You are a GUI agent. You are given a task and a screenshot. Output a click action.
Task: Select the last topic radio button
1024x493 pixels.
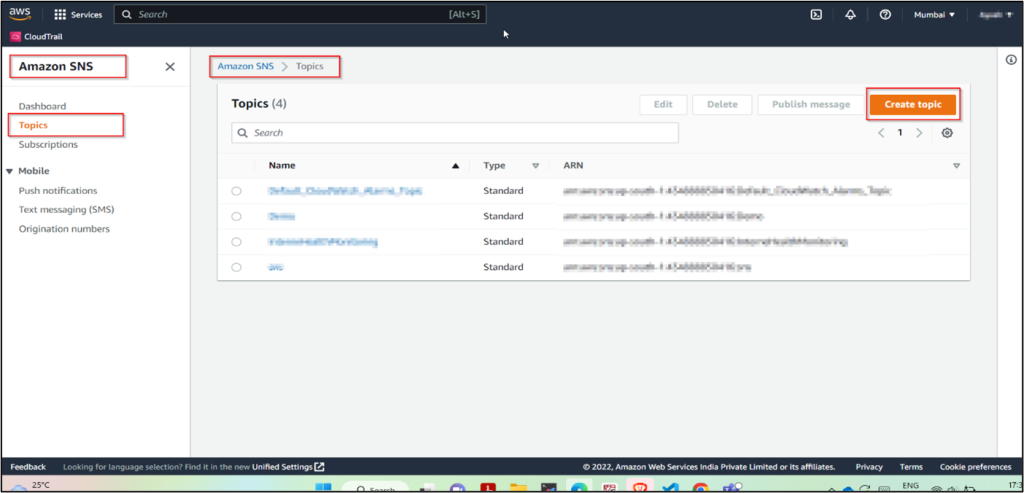[236, 267]
